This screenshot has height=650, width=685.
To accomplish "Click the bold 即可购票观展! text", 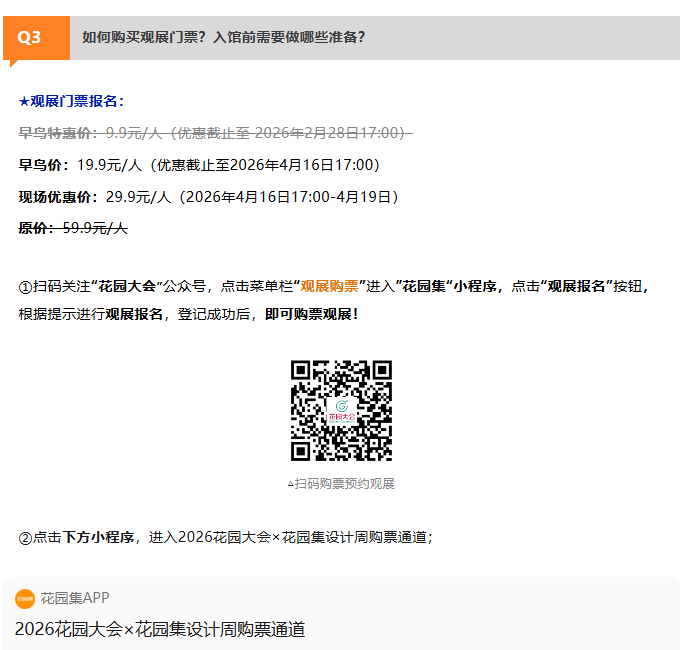I will [311, 314].
